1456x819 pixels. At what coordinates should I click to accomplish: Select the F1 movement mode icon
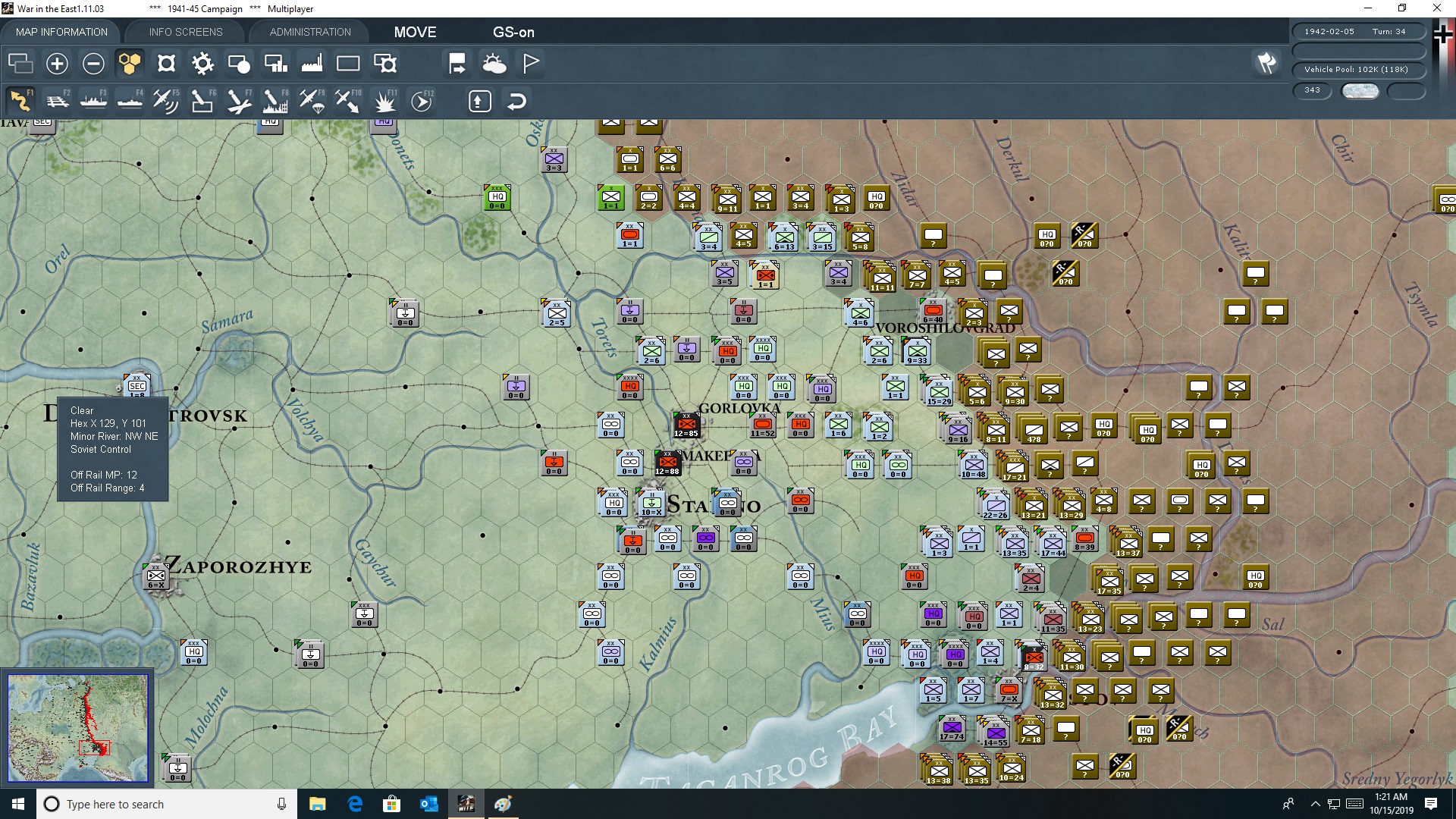(x=20, y=100)
